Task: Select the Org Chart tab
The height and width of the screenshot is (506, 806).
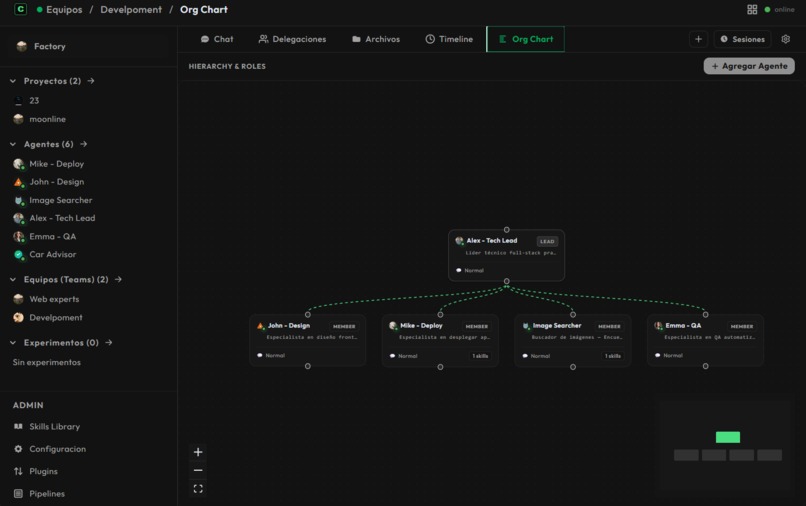Action: click(525, 39)
